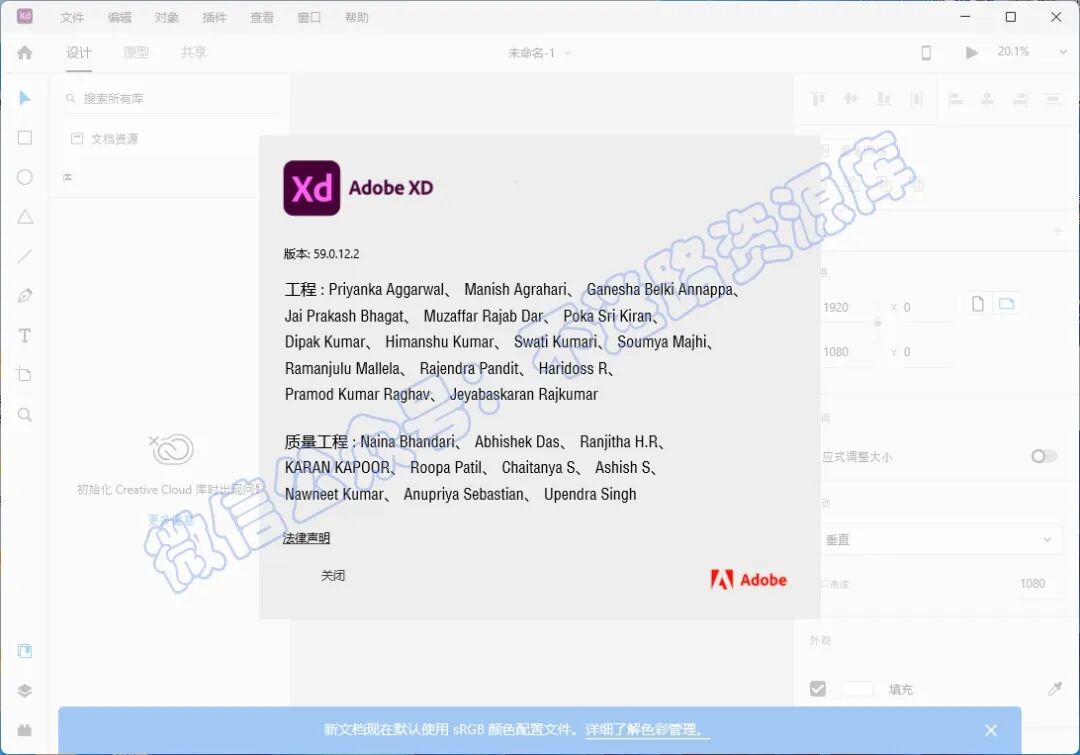This screenshot has width=1080, height=755.
Task: Select the Polygon triangle tool
Action: point(25,217)
